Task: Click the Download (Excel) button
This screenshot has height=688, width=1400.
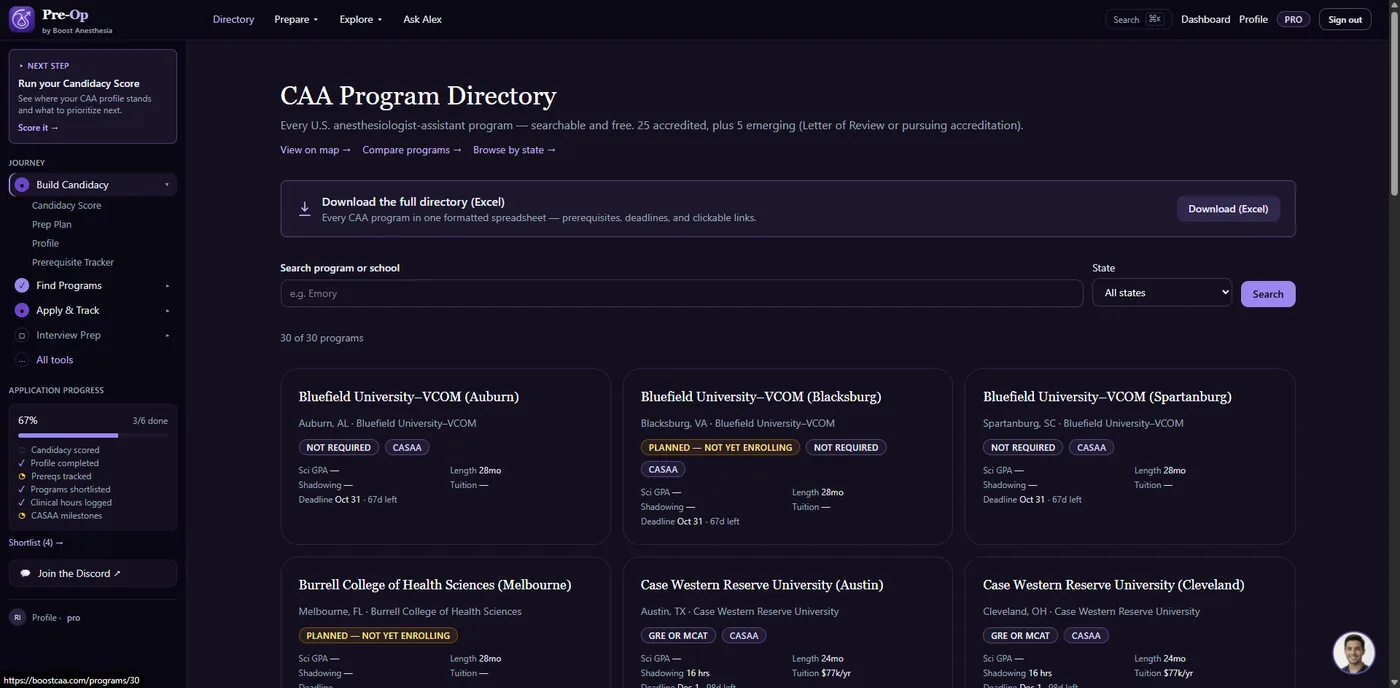Action: [1228, 209]
